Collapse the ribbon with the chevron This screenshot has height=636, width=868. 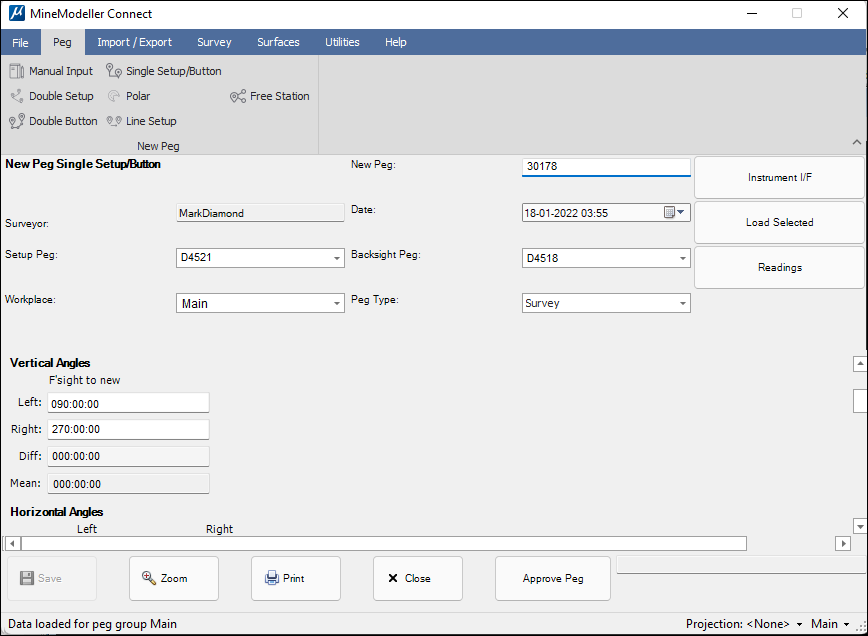coord(856,143)
